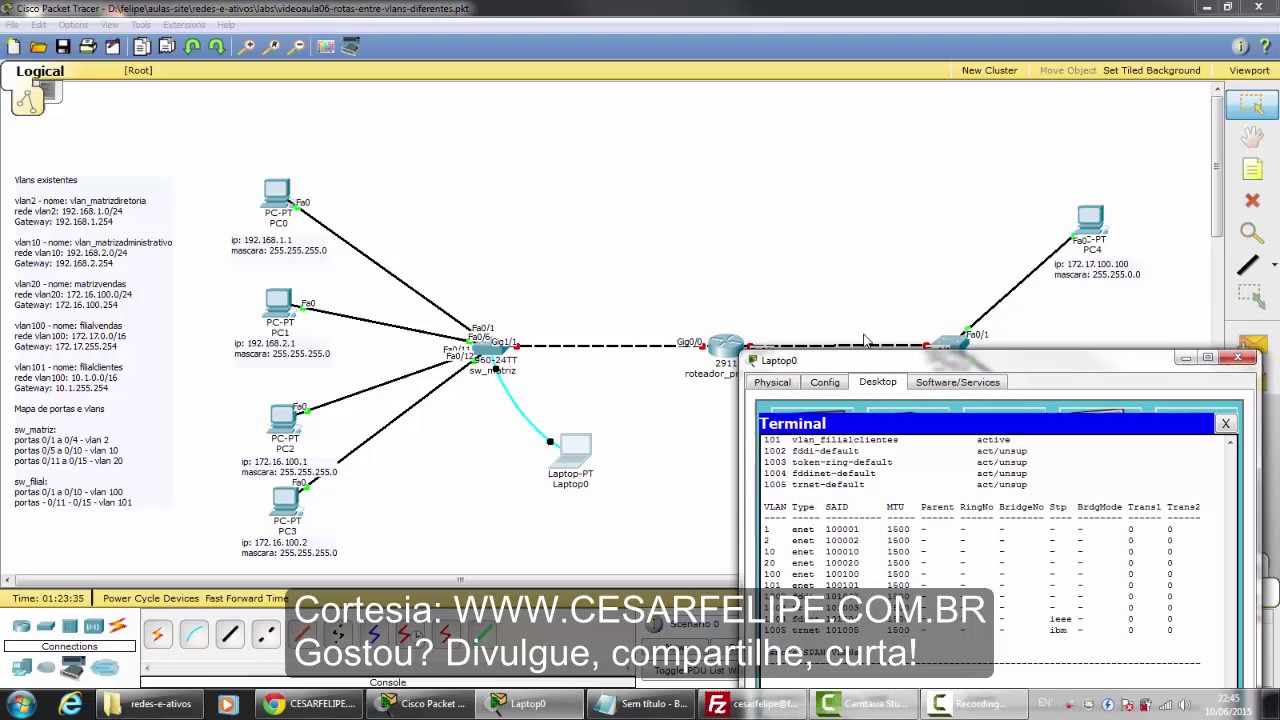Open the Tools menu
The width and height of the screenshot is (1280, 720).
141,25
